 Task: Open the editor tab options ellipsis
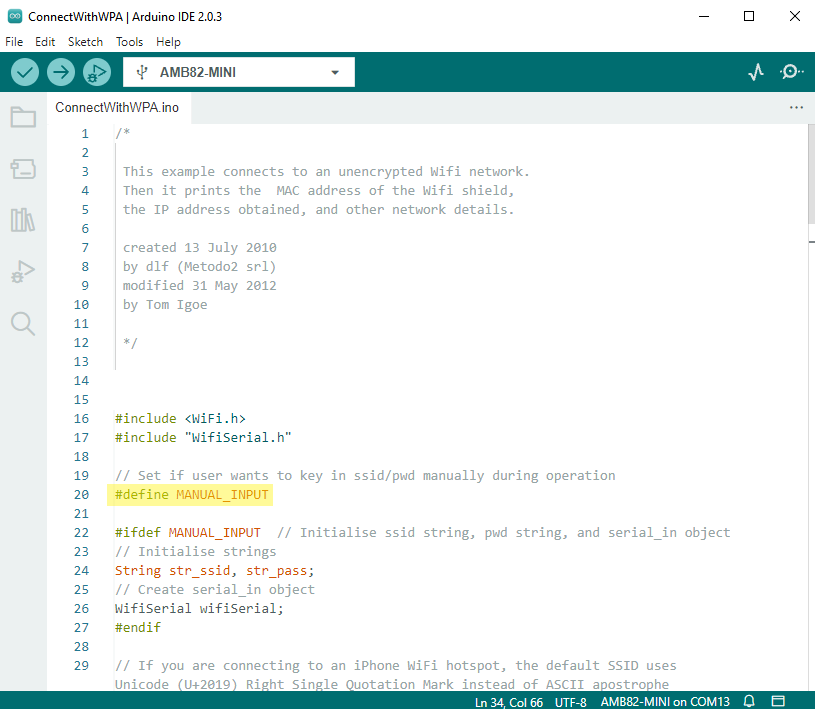pyautogui.click(x=796, y=107)
